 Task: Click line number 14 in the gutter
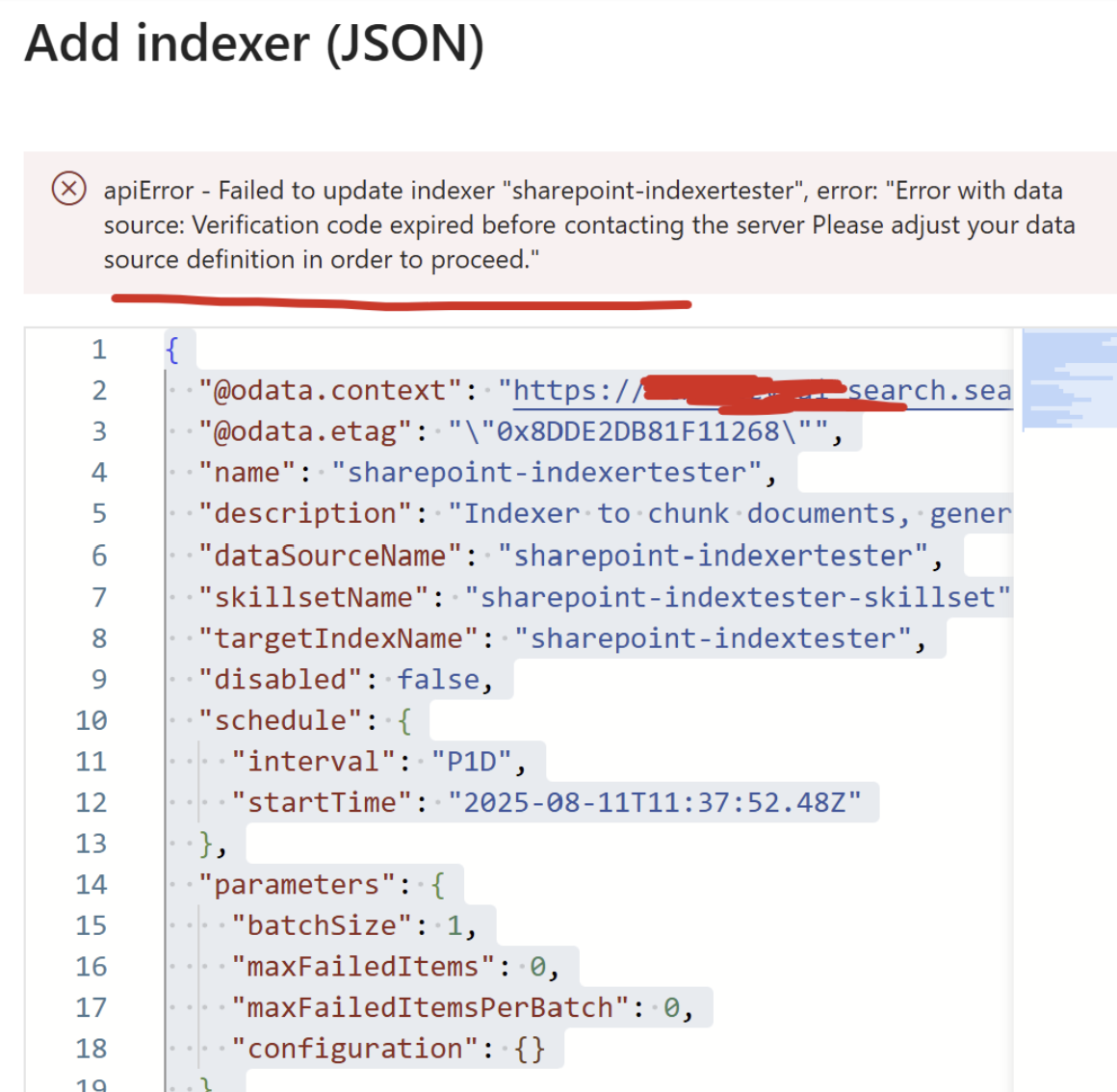coord(91,885)
